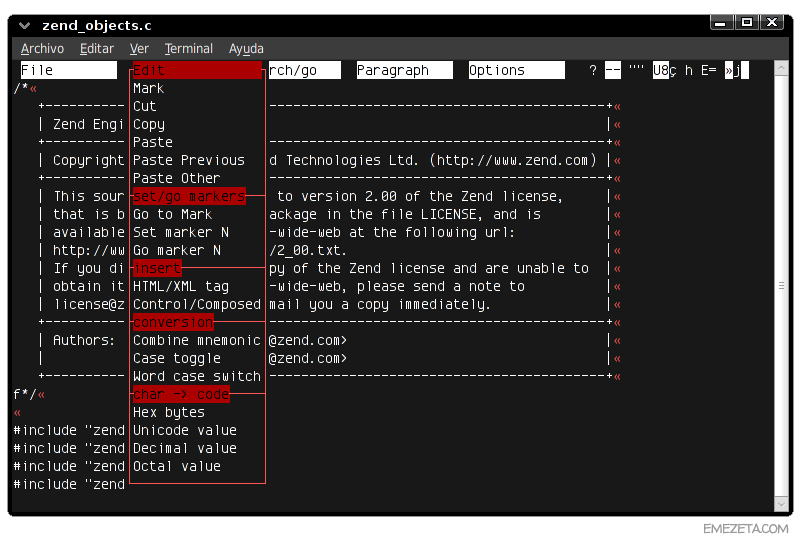Choose Go to Mark
The image size is (800, 541).
(172, 214)
